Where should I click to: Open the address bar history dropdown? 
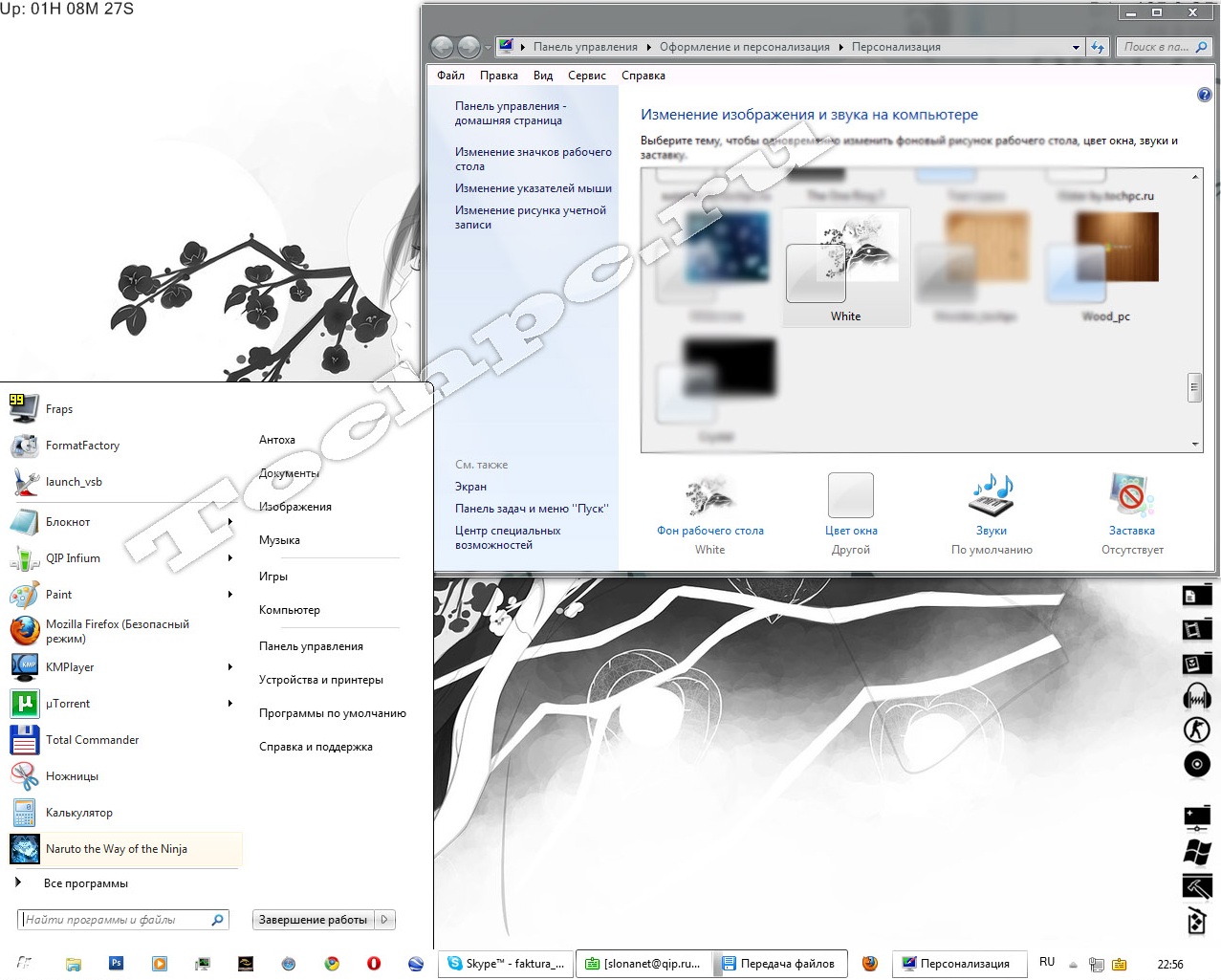(1077, 46)
